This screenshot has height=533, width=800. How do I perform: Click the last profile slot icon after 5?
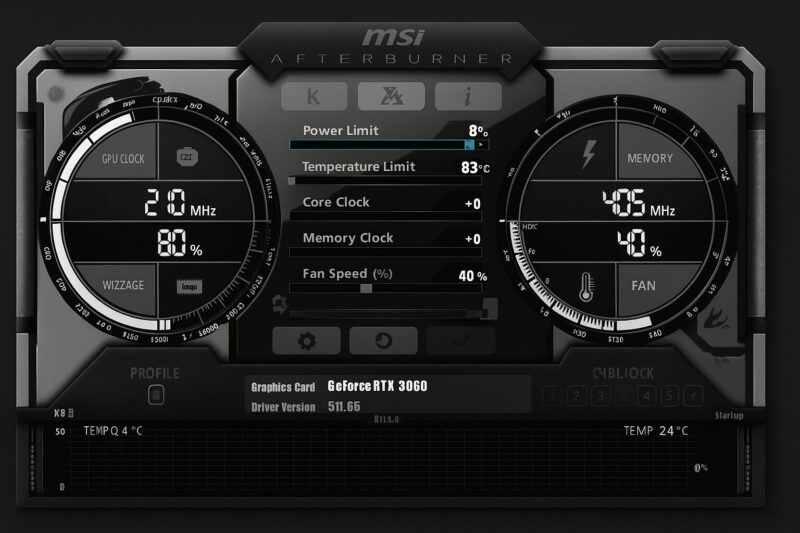(693, 396)
